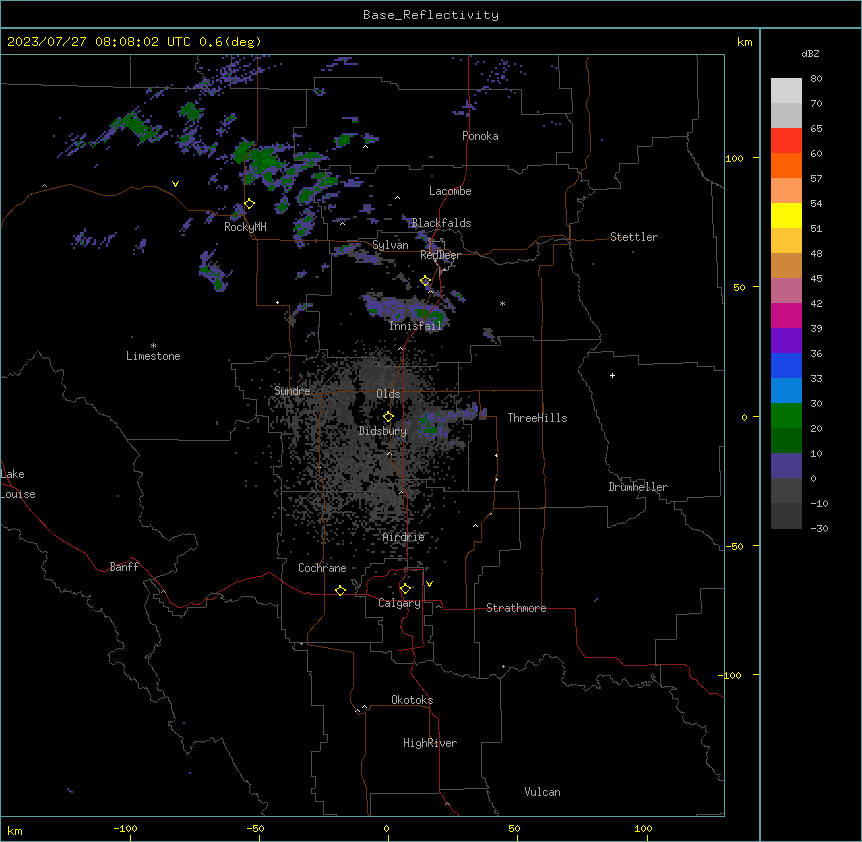Select the indigo swatch above the 0 label
This screenshot has height=842, width=862.
pyautogui.click(x=786, y=466)
